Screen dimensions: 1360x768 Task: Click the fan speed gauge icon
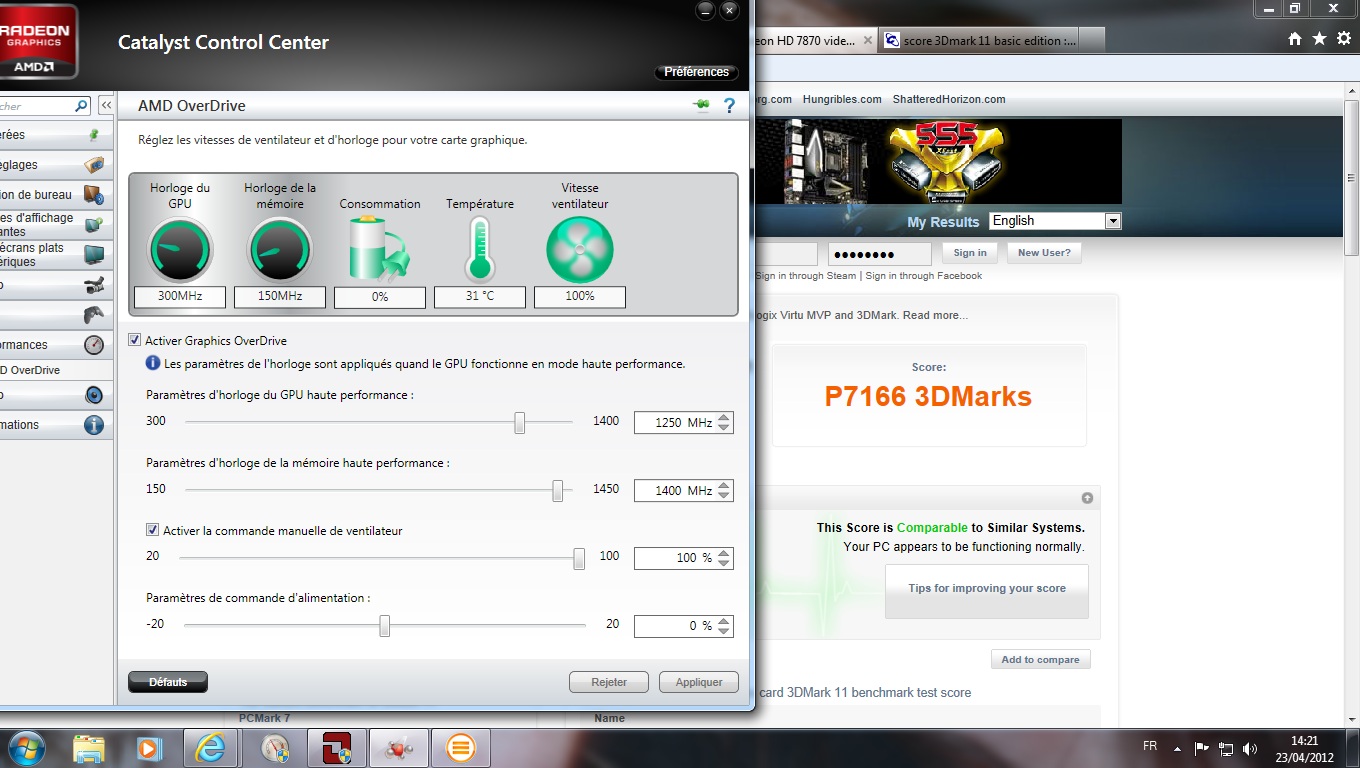(x=580, y=249)
